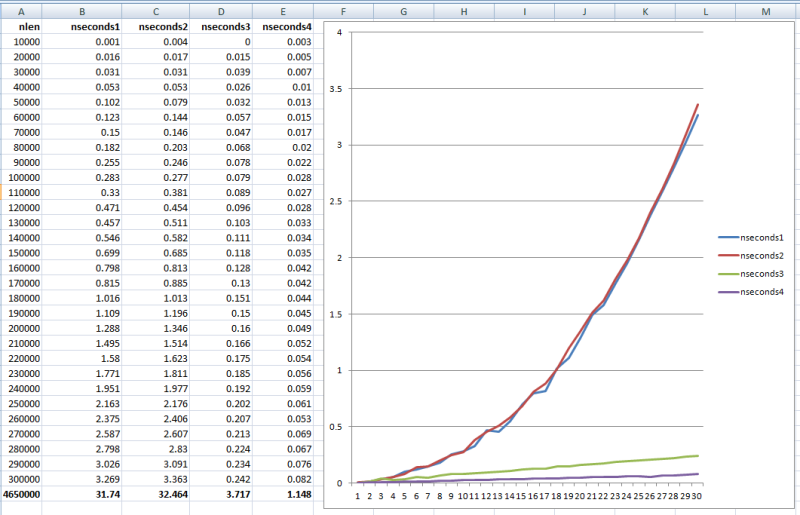Viewport: 800px width, 515px height.
Task: Select nseconds1 legend entry in chart
Action: click(751, 237)
